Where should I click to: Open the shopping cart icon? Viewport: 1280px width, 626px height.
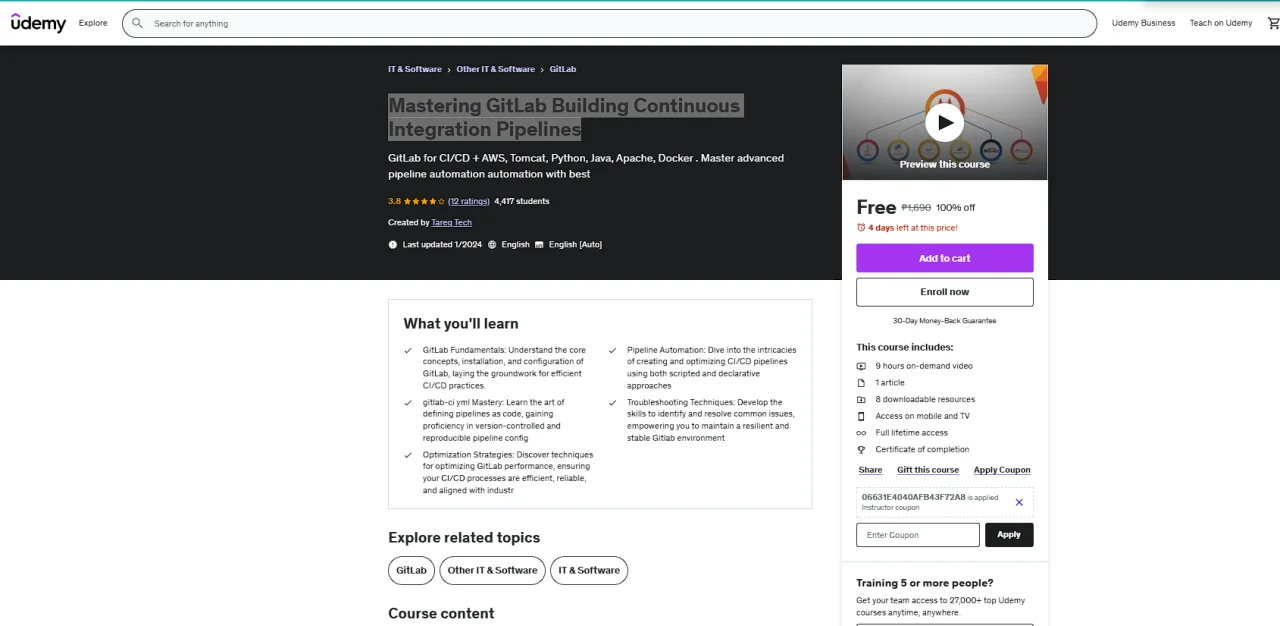pos(1273,23)
